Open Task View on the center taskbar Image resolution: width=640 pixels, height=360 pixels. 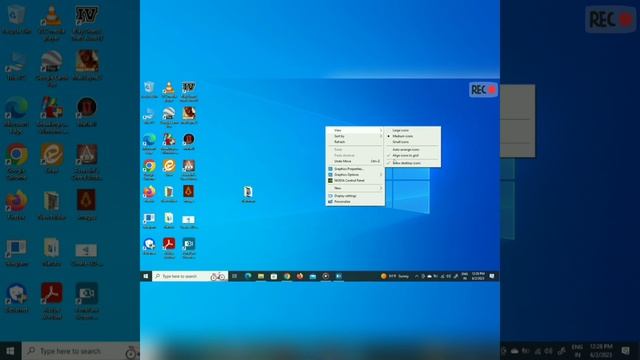[235, 276]
